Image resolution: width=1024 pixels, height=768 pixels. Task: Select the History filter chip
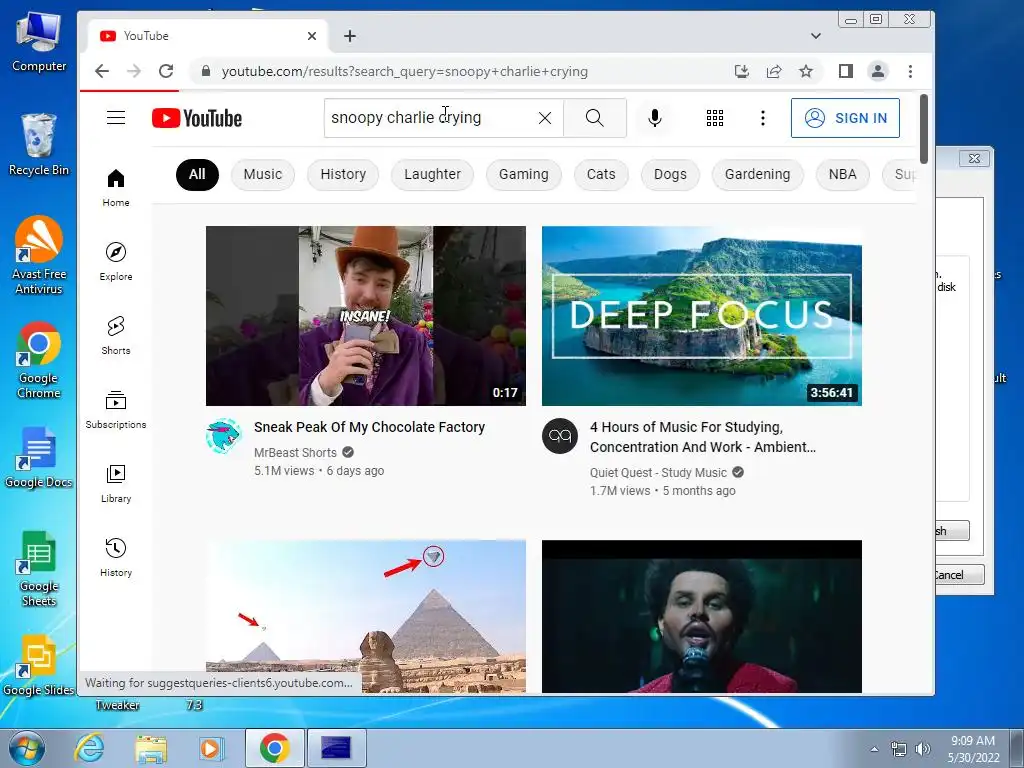tap(343, 174)
